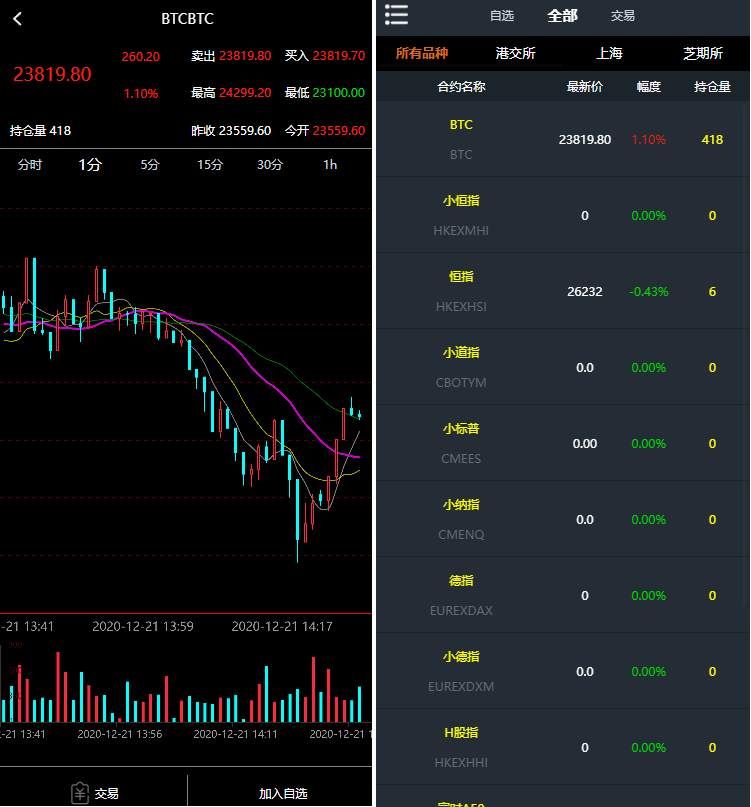Image resolution: width=751 pixels, height=807 pixels.
Task: Choose the 1h chart interval
Action: click(330, 165)
